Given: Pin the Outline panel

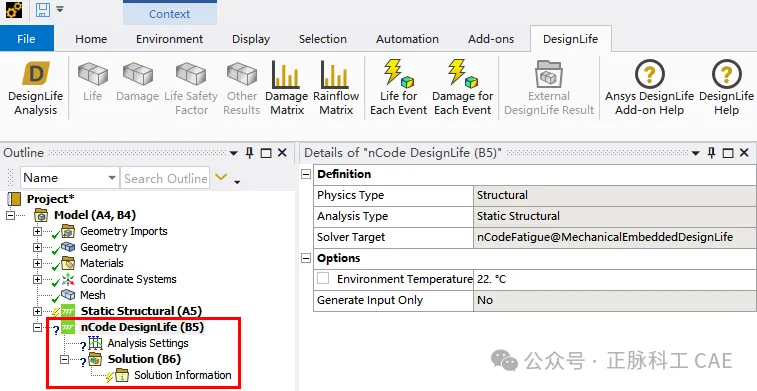Looking at the screenshot, I should (x=250, y=153).
